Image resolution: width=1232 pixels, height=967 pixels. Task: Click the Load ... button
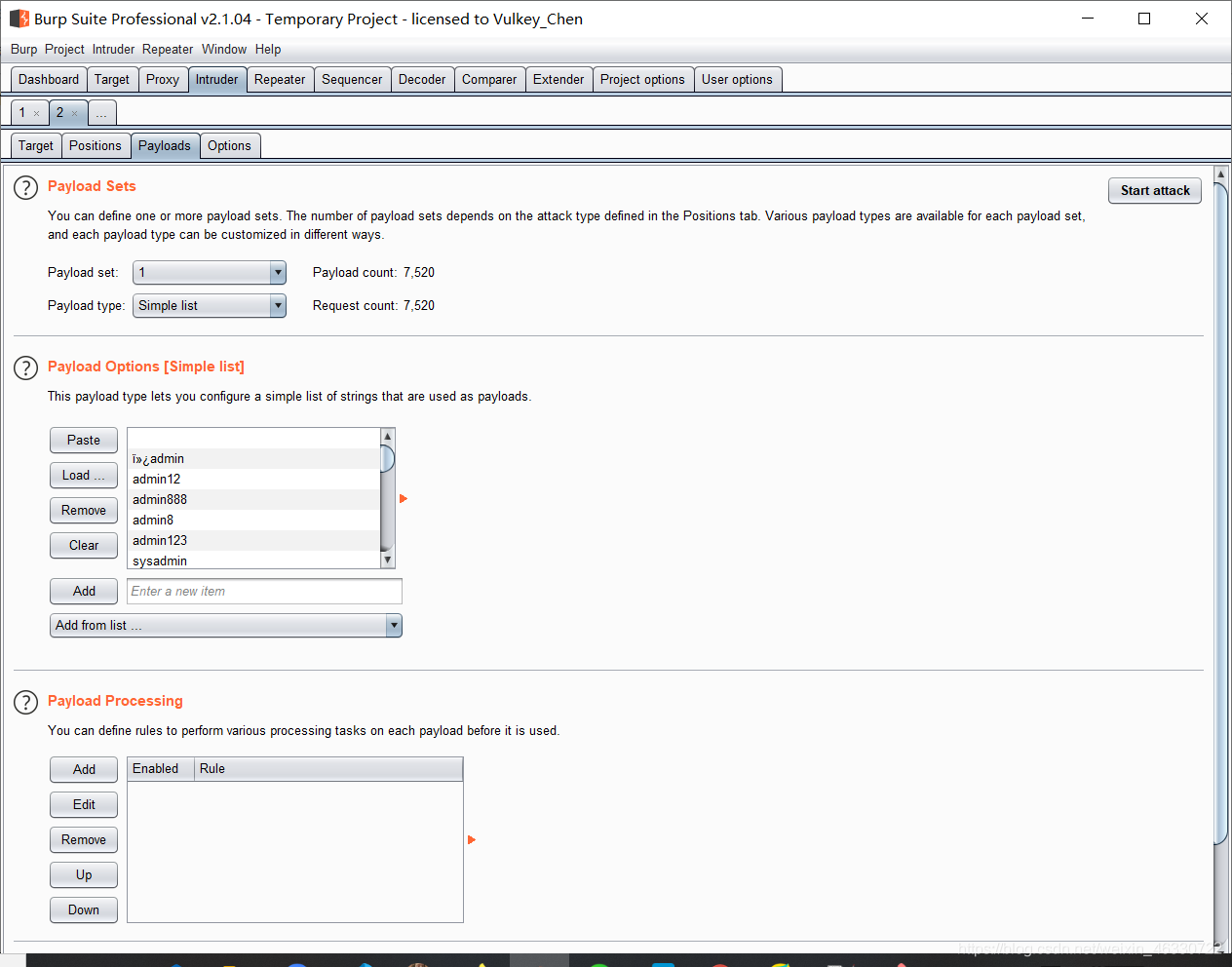click(84, 476)
